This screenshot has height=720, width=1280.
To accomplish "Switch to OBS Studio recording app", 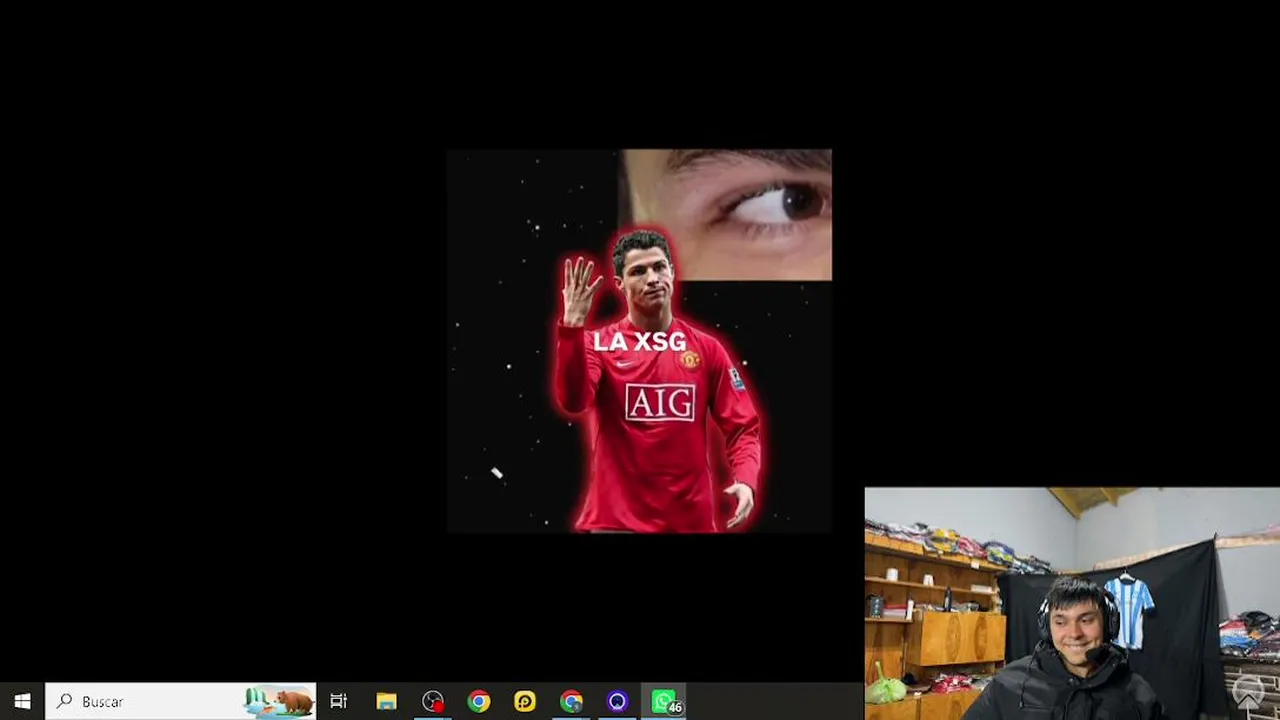I will click(x=432, y=701).
